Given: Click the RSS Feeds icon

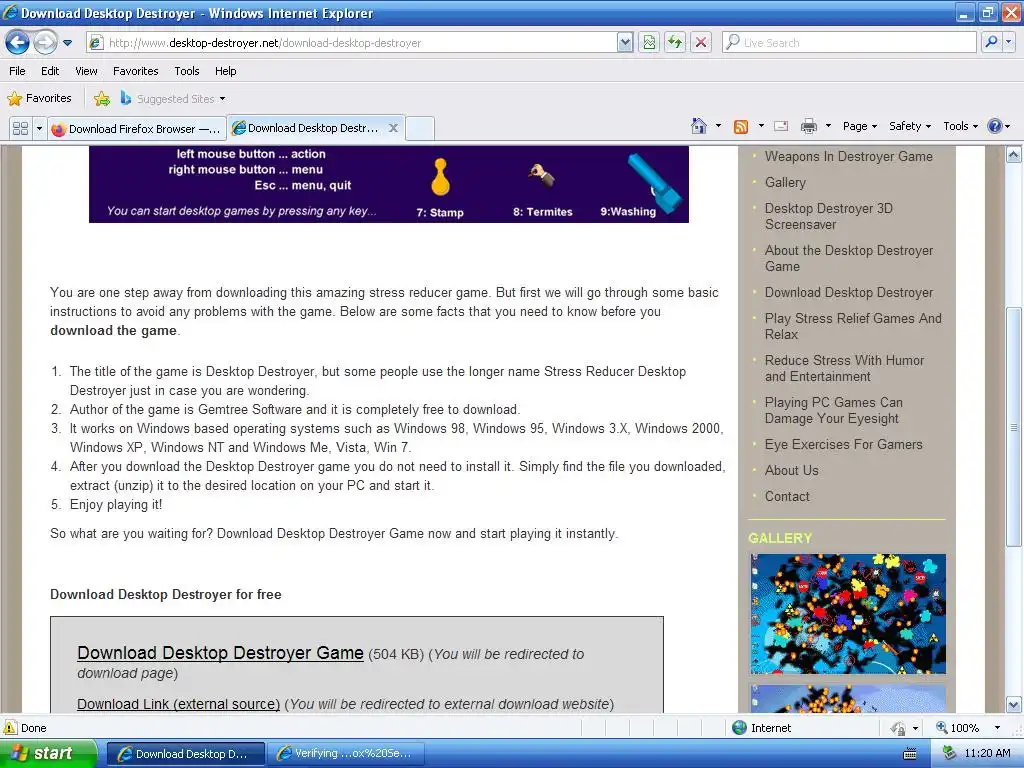Looking at the screenshot, I should click(x=741, y=127).
